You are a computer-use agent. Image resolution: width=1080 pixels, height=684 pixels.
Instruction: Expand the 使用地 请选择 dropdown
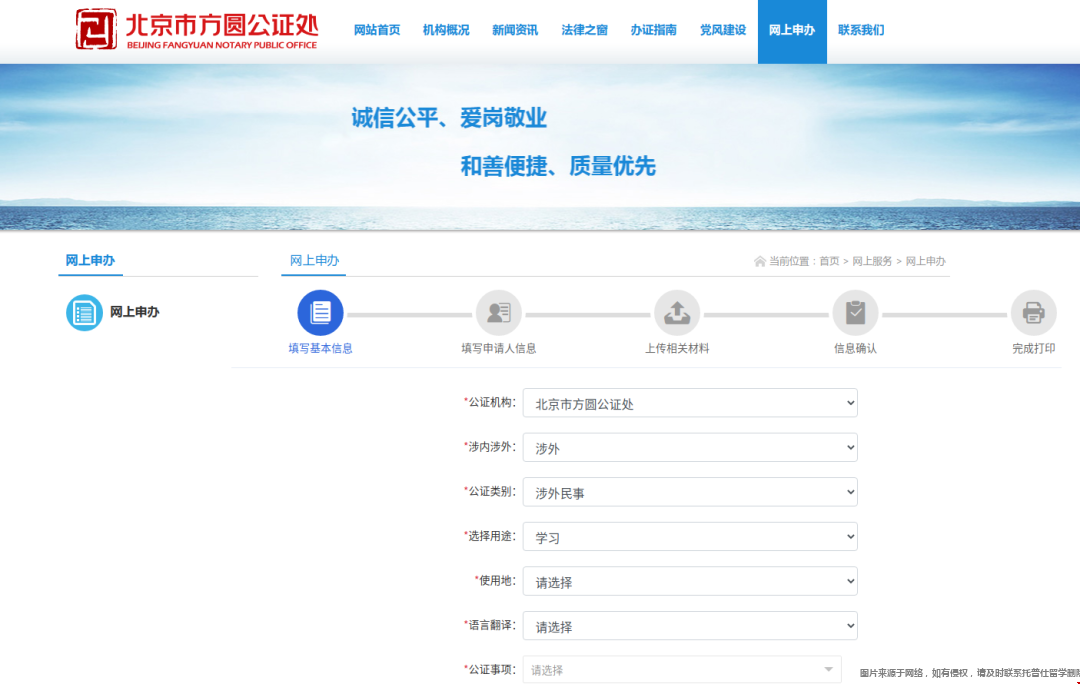pyautogui.click(x=690, y=581)
